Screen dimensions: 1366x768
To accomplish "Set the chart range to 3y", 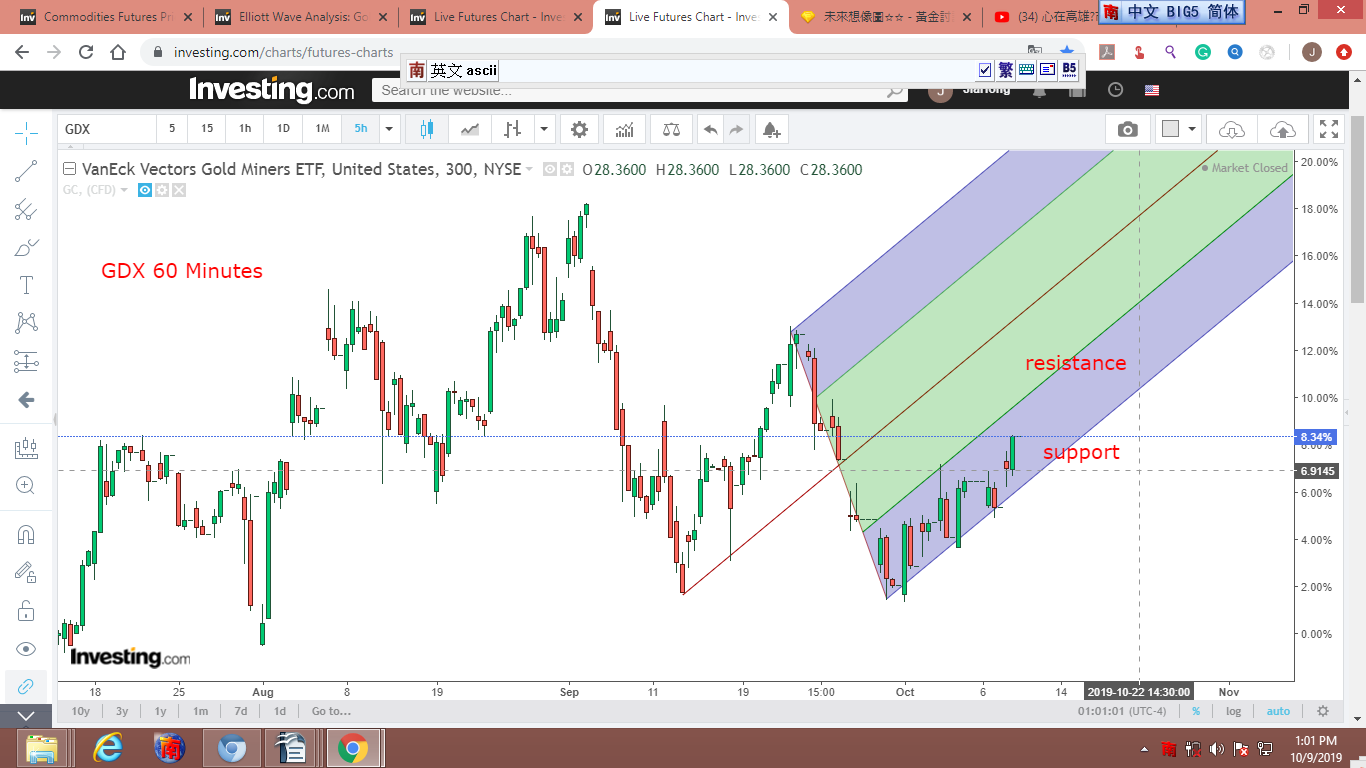I will click(x=122, y=711).
